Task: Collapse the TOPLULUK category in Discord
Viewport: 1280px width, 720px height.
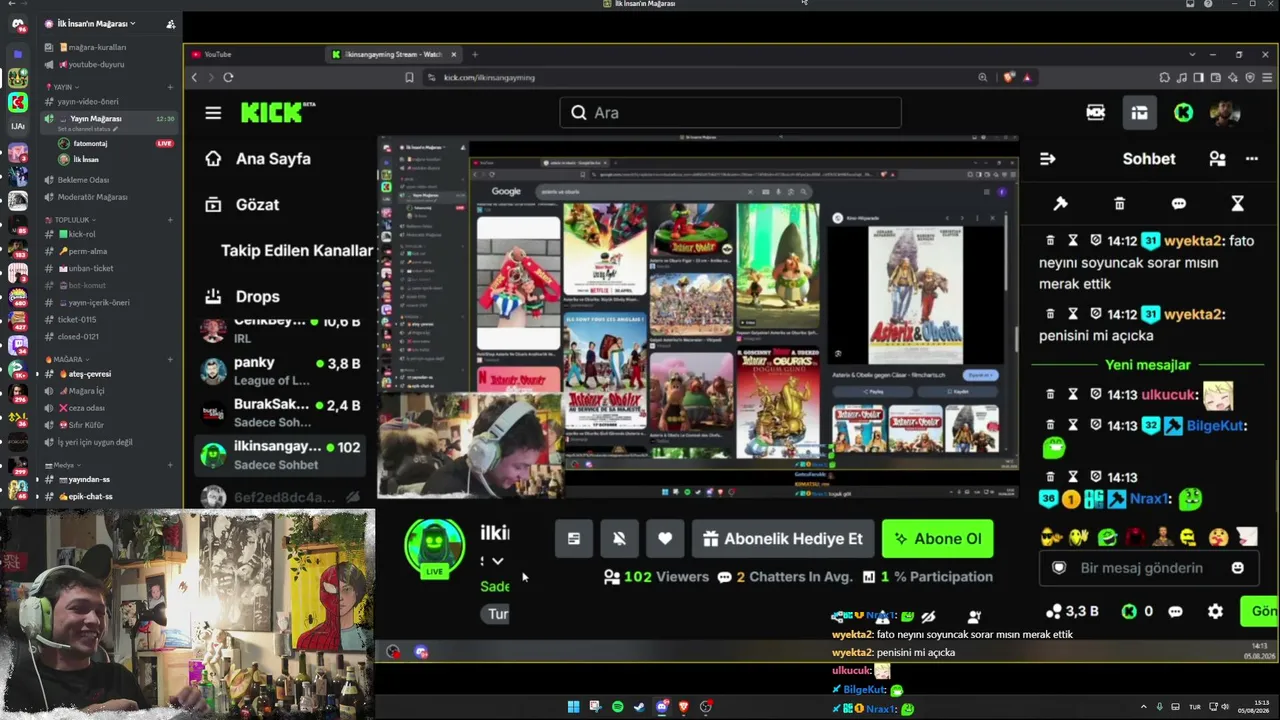Action: pyautogui.click(x=71, y=220)
